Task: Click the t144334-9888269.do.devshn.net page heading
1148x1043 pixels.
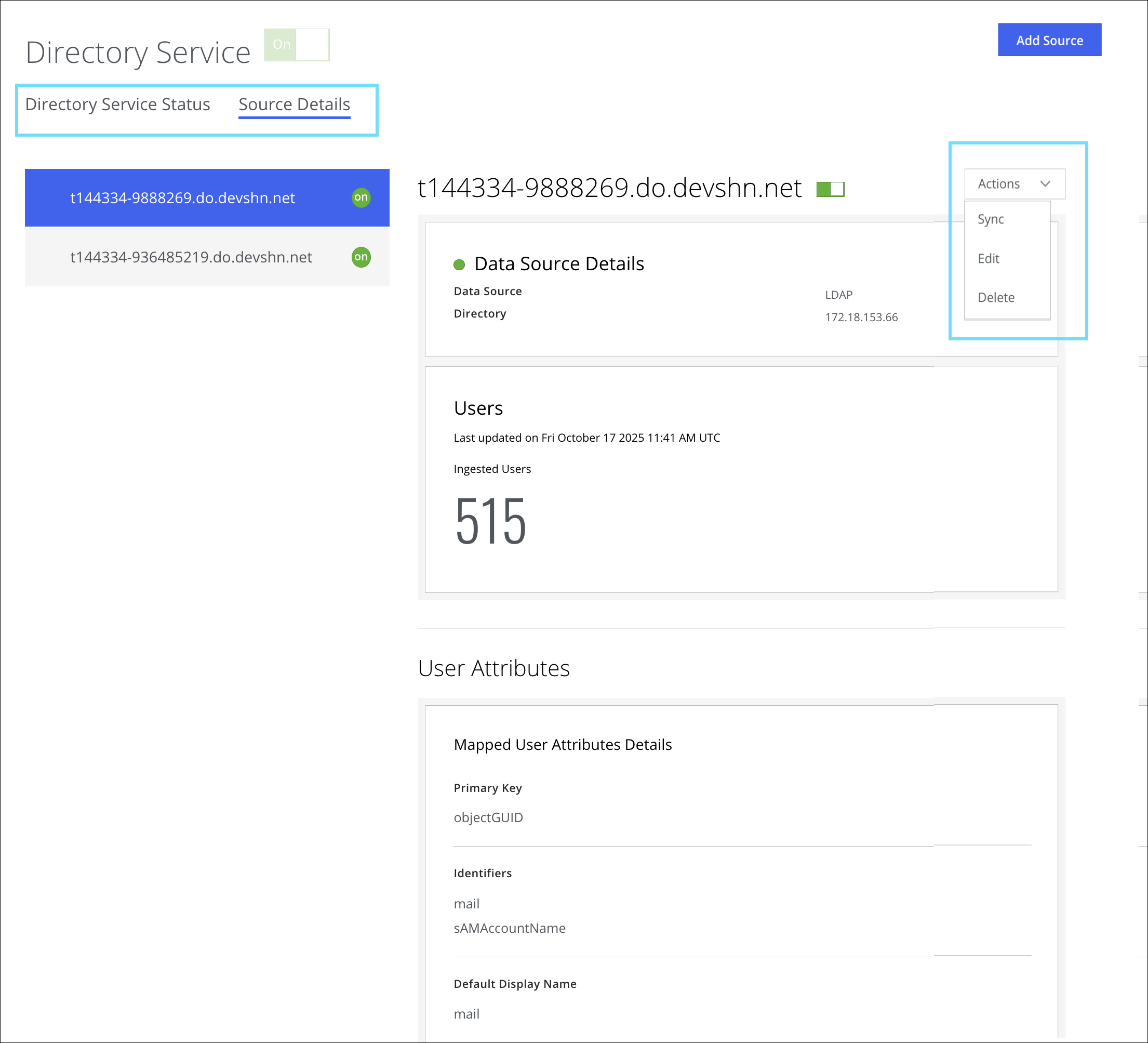Action: 609,188
